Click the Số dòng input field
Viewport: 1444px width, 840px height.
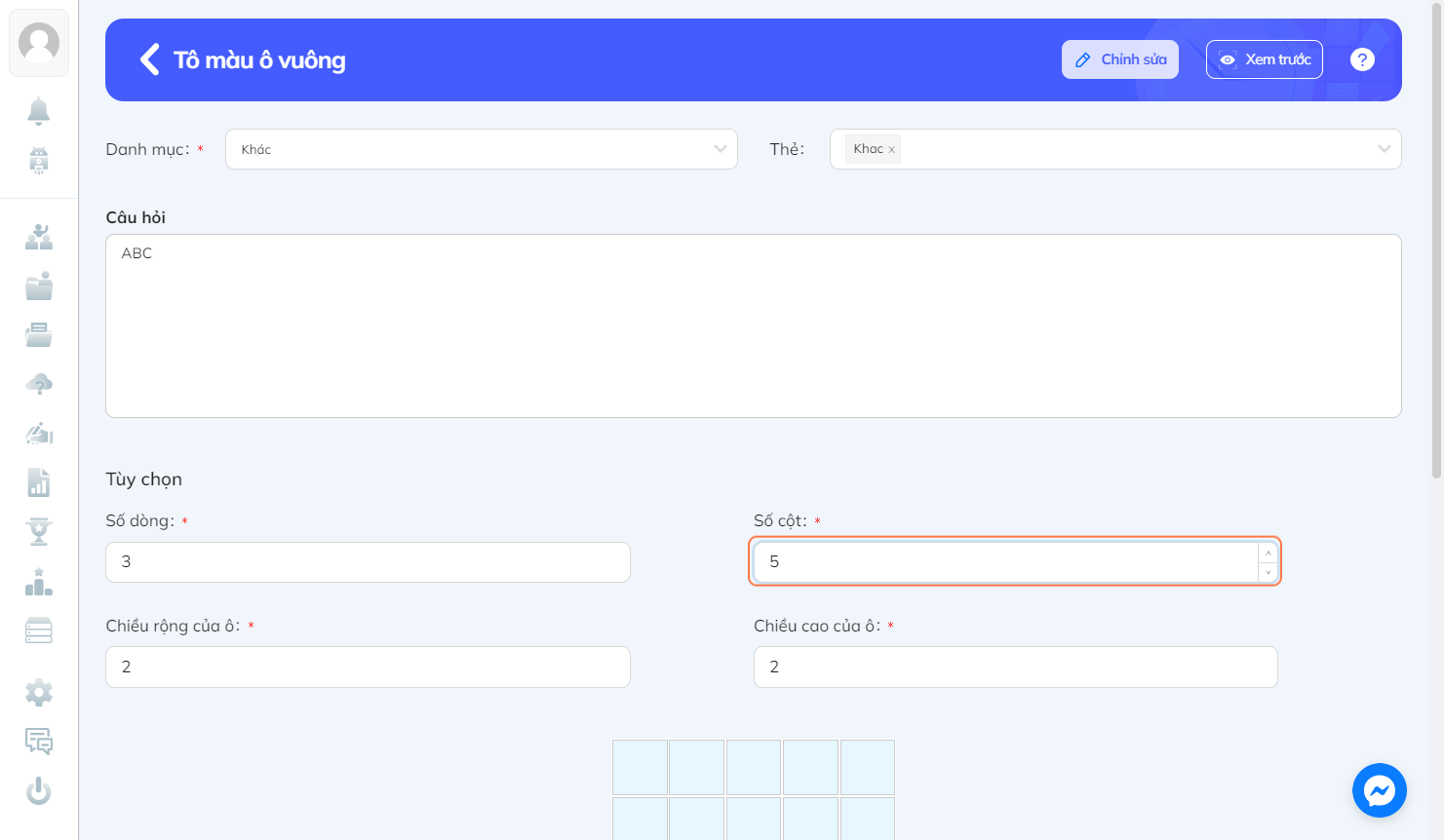coord(368,562)
